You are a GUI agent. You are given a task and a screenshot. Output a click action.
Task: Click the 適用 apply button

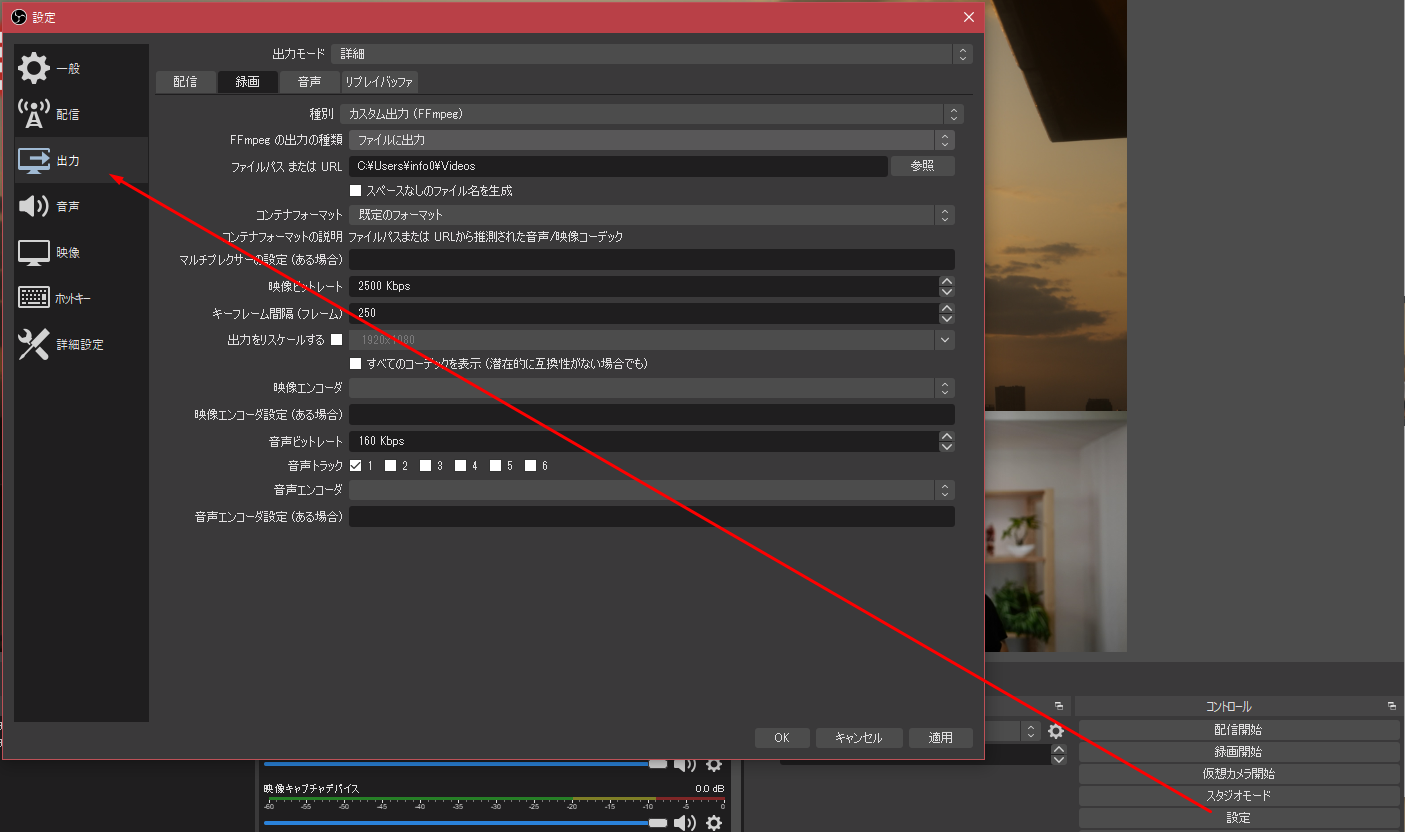click(x=940, y=738)
